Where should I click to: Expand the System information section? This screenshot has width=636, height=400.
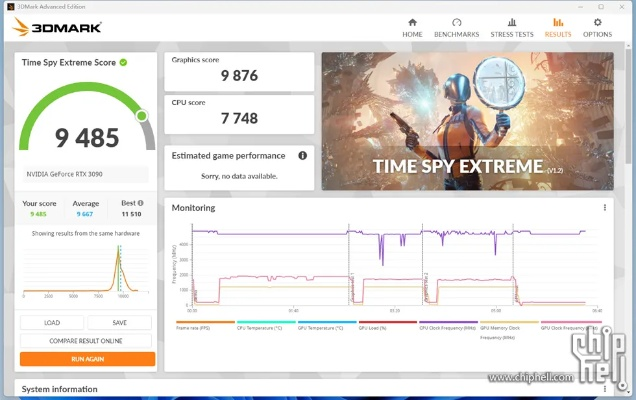coord(60,389)
